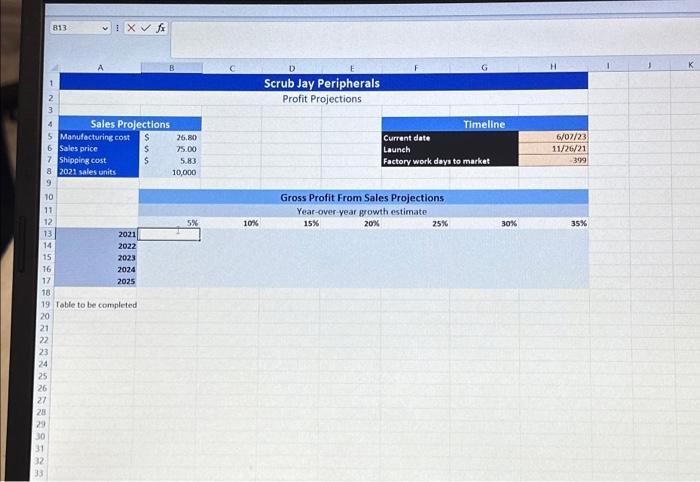Select the Manufacturing cost label cell
Viewport: 700px width, 482px height.
coord(99,137)
